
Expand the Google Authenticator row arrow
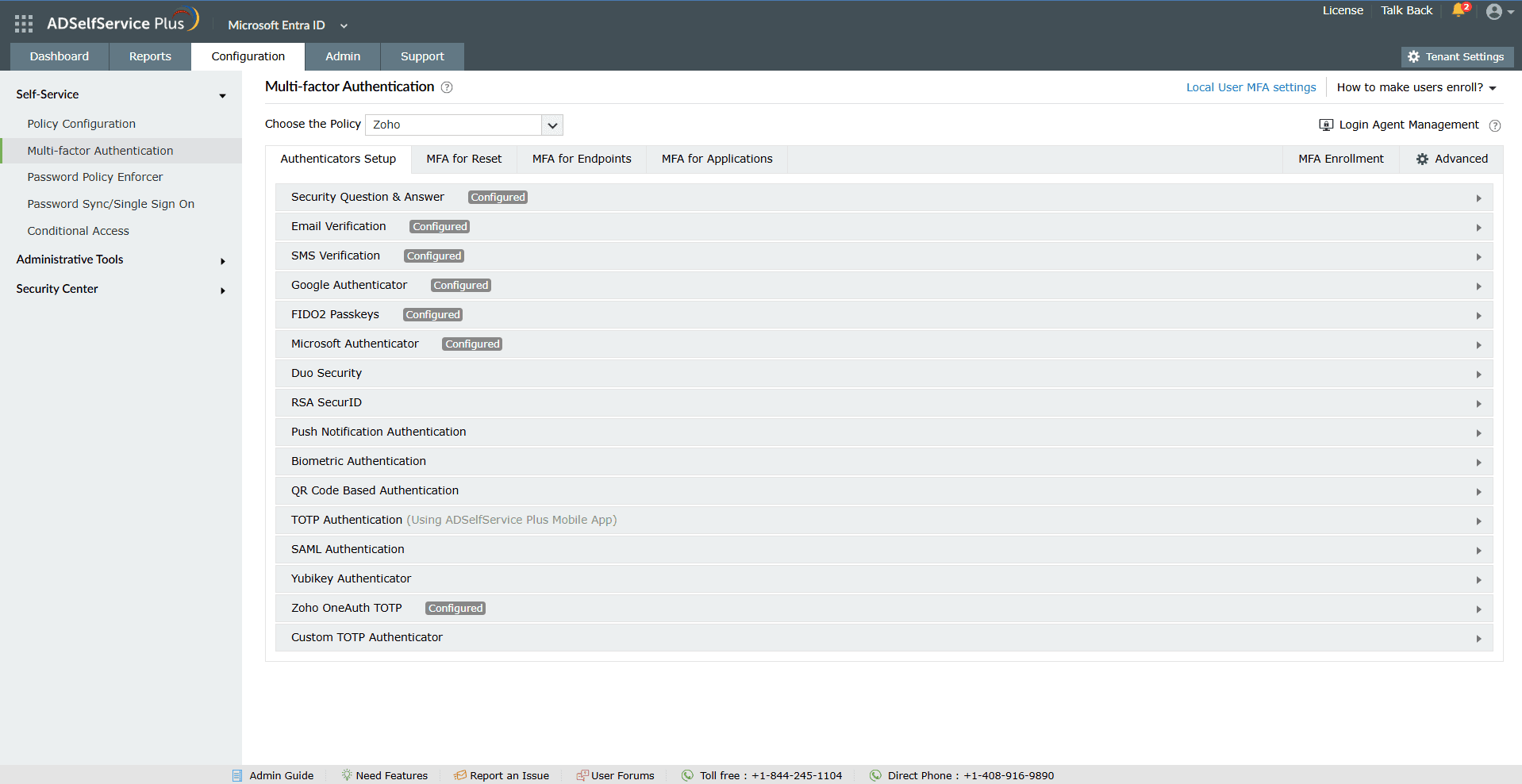[x=1479, y=286]
